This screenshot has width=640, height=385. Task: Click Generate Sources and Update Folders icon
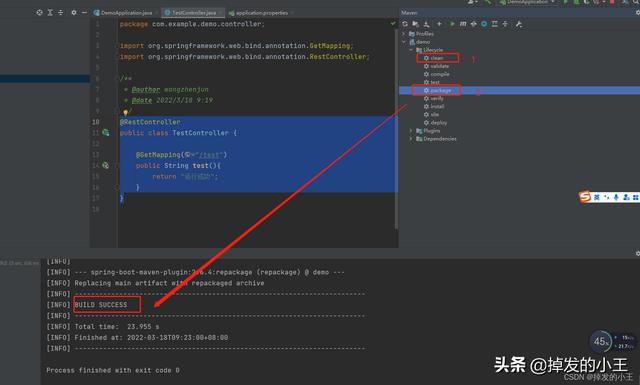(x=416, y=24)
